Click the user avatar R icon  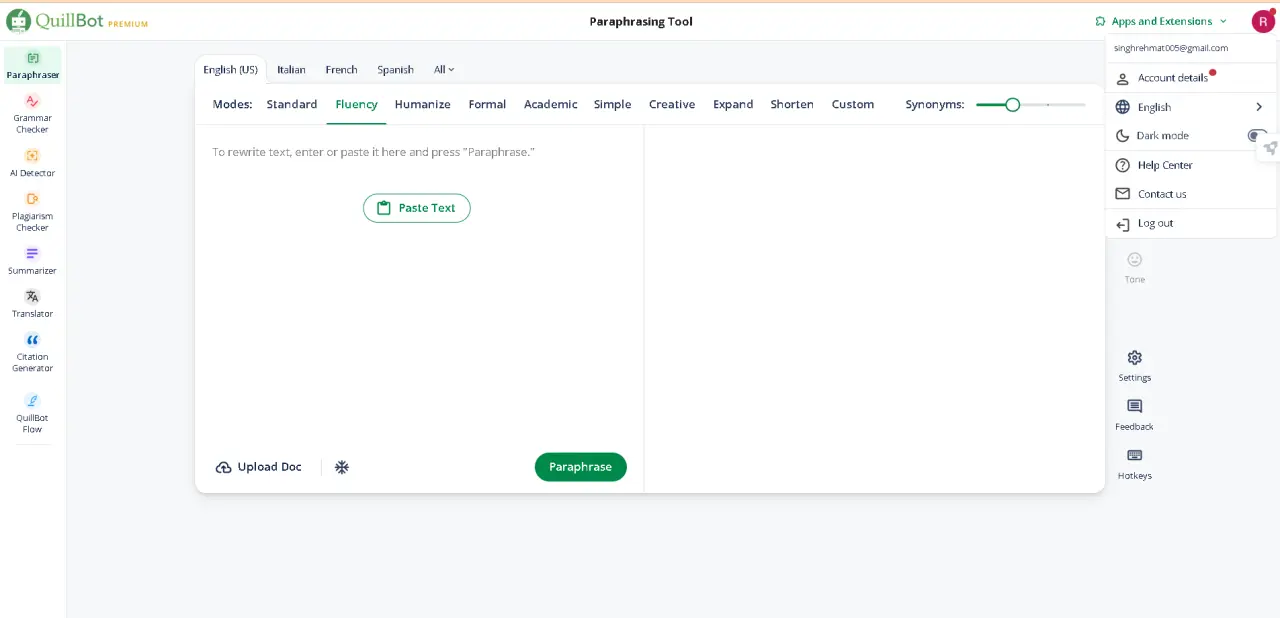coord(1263,21)
